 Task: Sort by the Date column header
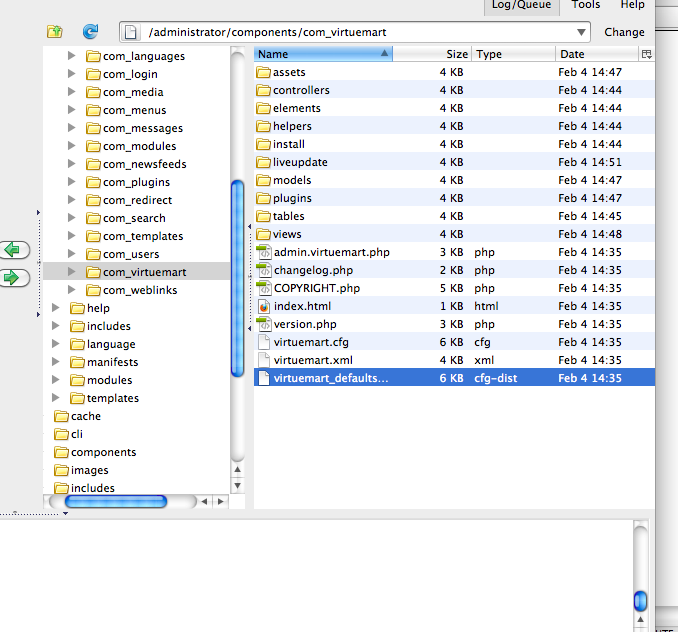[597, 54]
